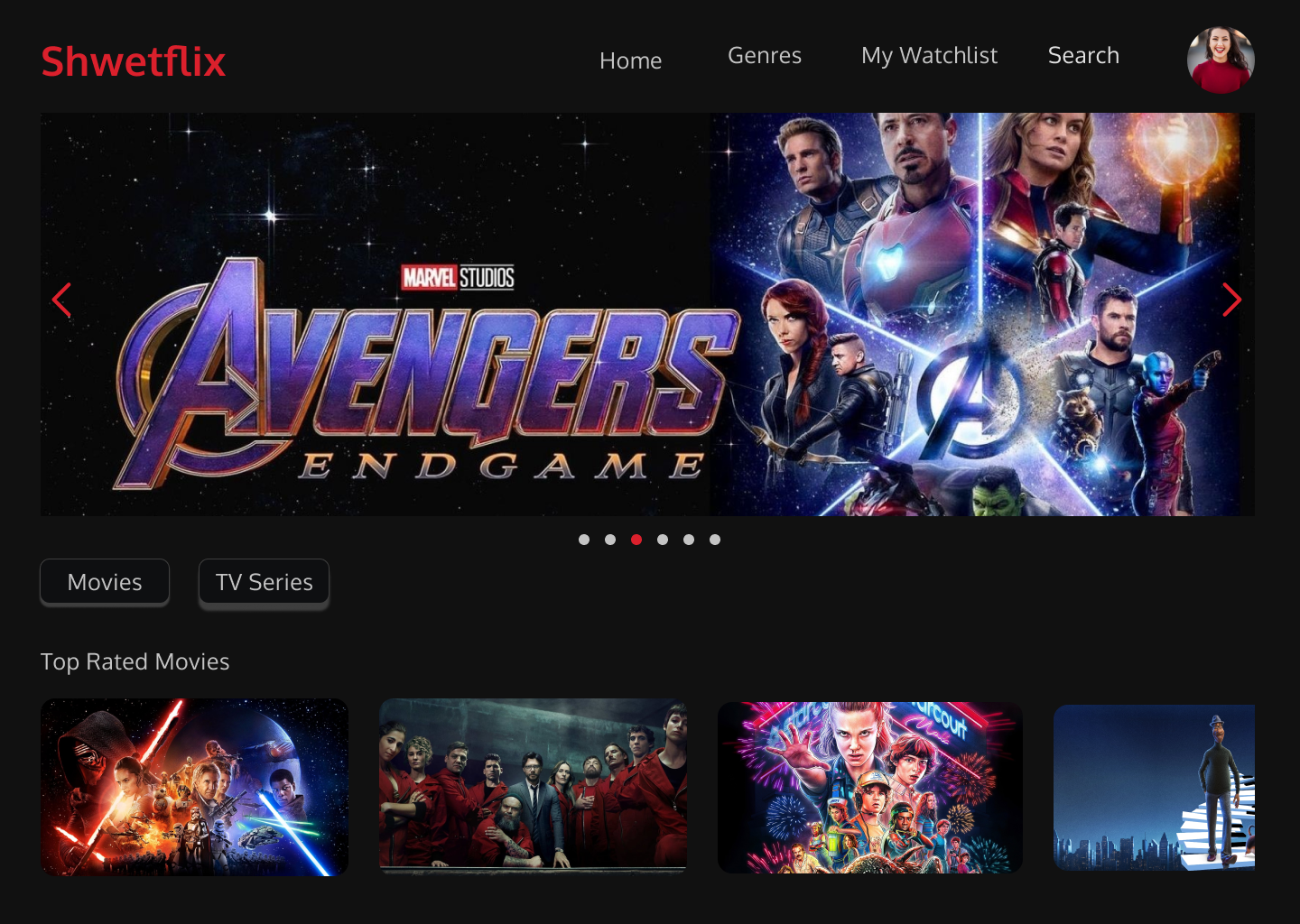The height and width of the screenshot is (924, 1300).
Task: Open the Avengers Endgame banner
Action: coord(647,314)
